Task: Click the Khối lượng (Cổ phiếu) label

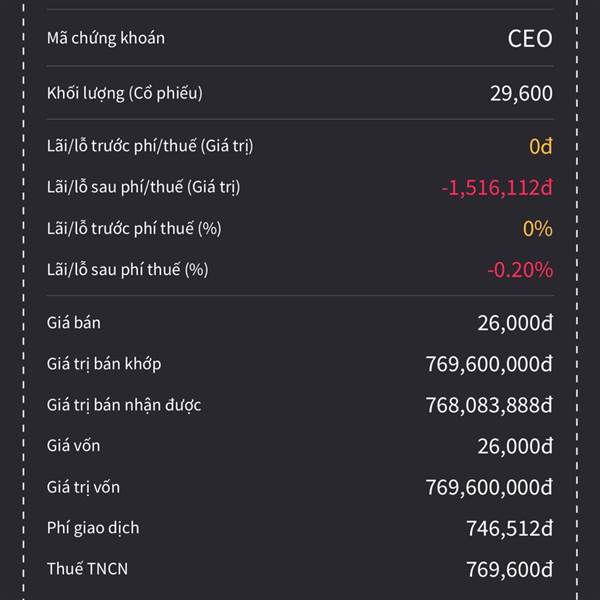Action: (x=125, y=94)
